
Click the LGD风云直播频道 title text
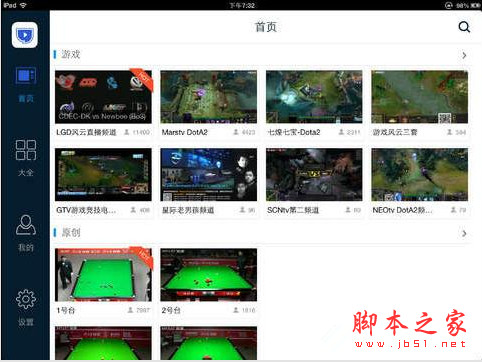tap(86, 132)
